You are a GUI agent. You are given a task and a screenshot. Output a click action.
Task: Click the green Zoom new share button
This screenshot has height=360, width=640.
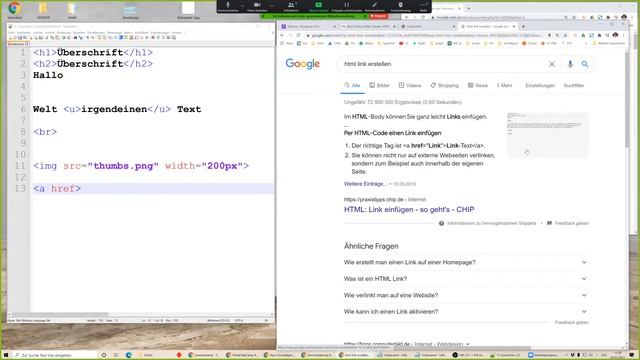(x=318, y=6)
